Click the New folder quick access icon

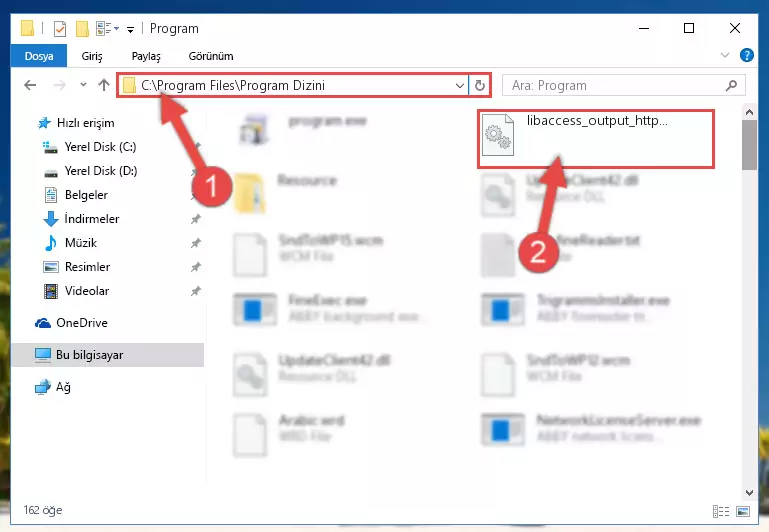[82, 29]
